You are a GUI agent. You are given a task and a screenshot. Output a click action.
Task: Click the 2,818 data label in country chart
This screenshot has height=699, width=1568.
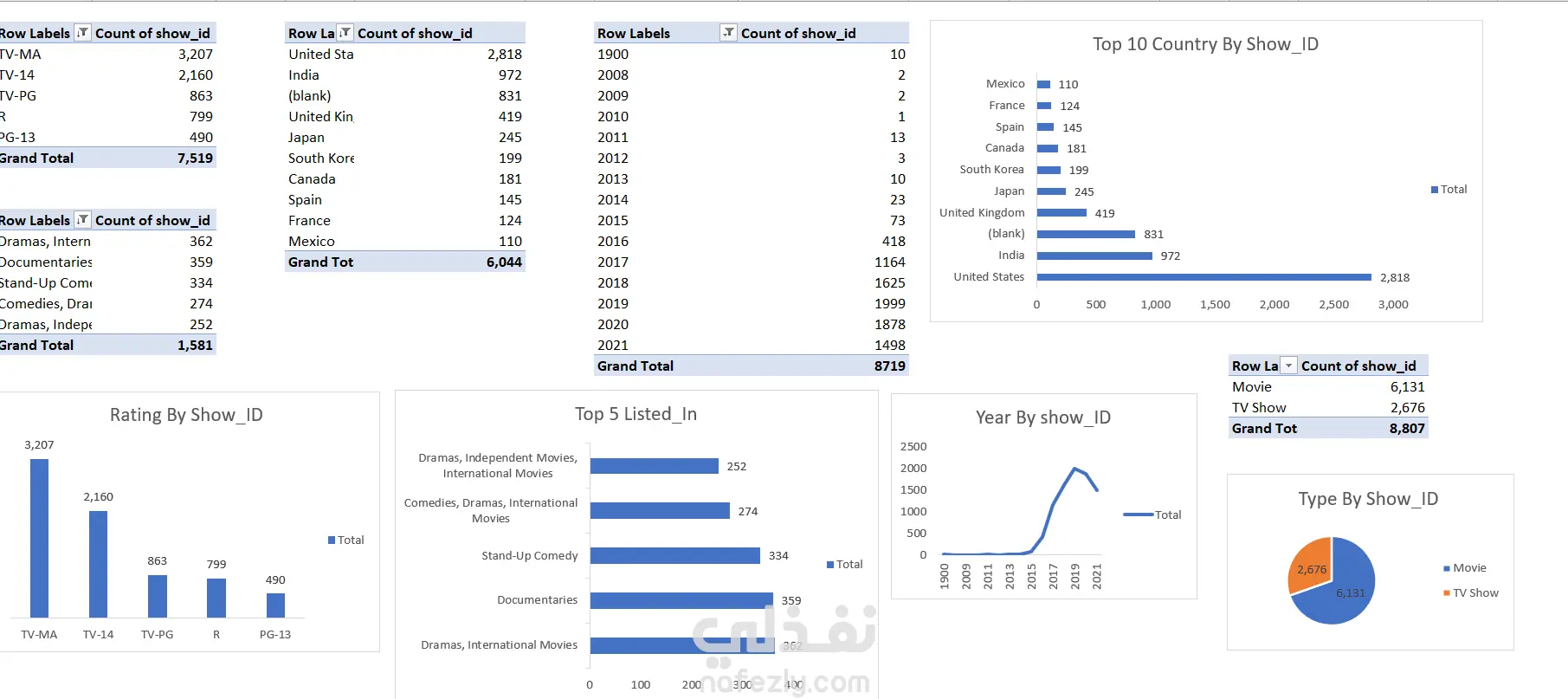[x=1395, y=278]
